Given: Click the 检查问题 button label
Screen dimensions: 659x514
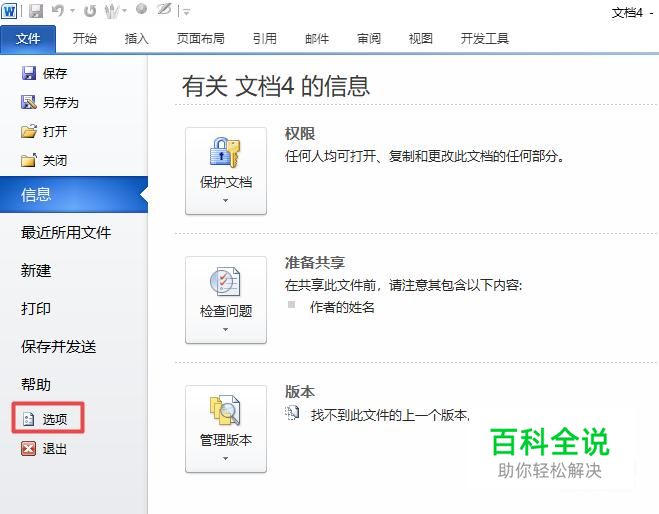Looking at the screenshot, I should [x=226, y=311].
